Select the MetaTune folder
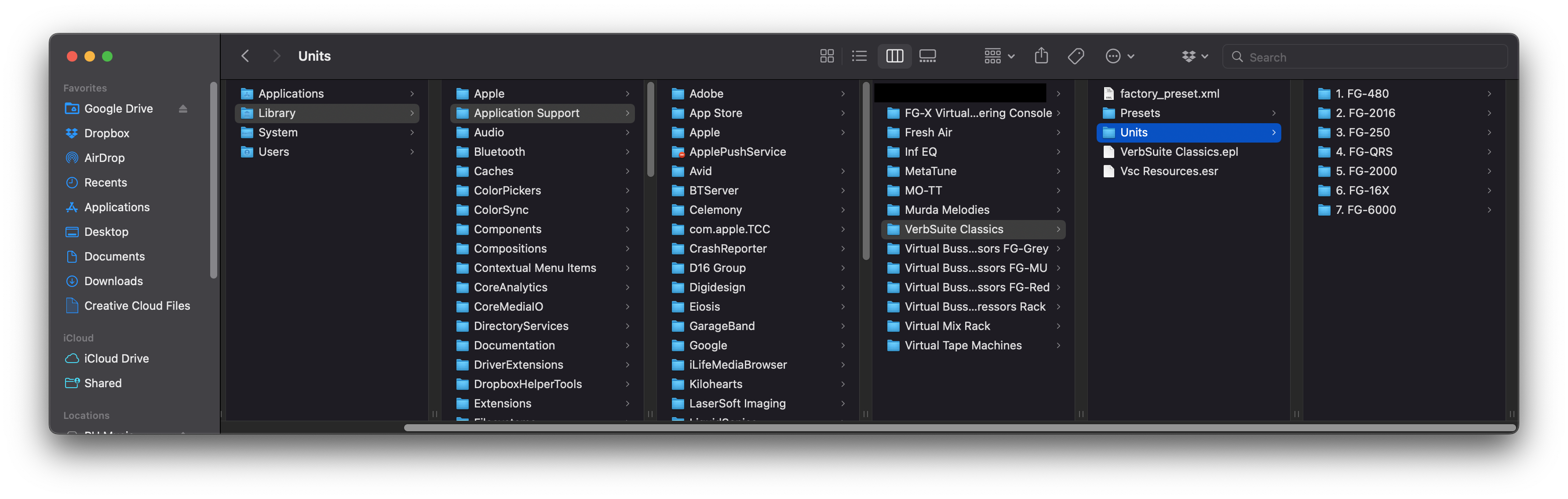1568x499 pixels. (974, 172)
